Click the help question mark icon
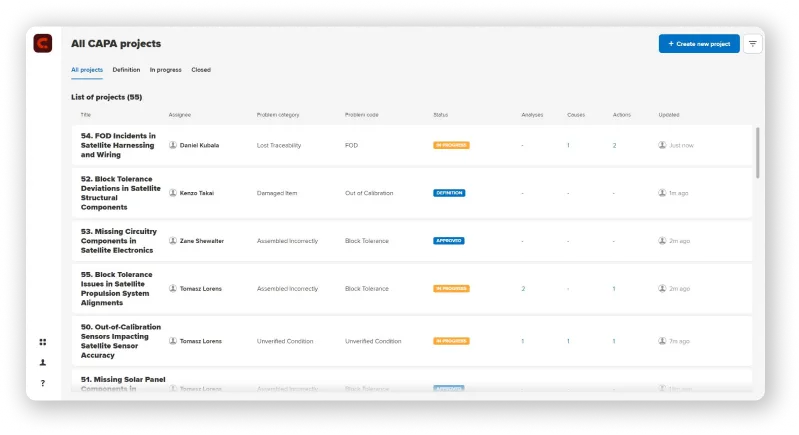 click(42, 383)
